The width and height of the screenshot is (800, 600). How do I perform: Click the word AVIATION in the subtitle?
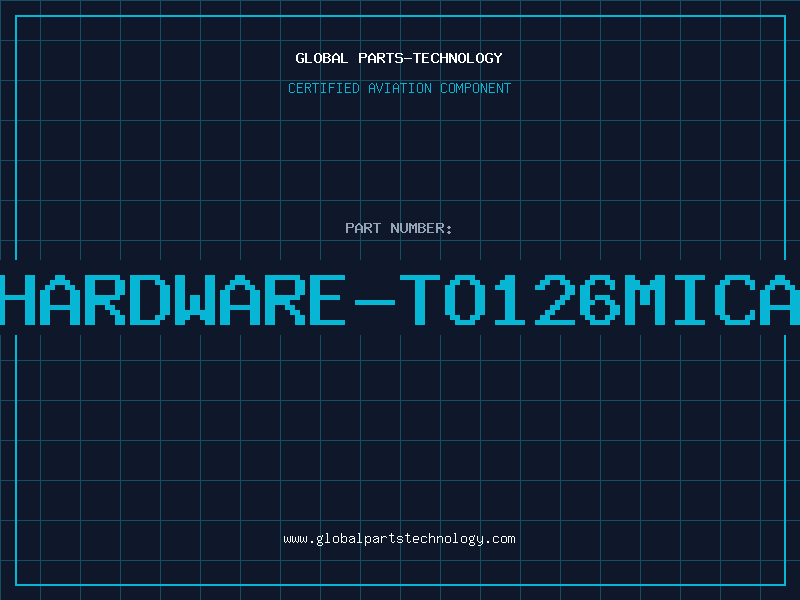[399, 88]
